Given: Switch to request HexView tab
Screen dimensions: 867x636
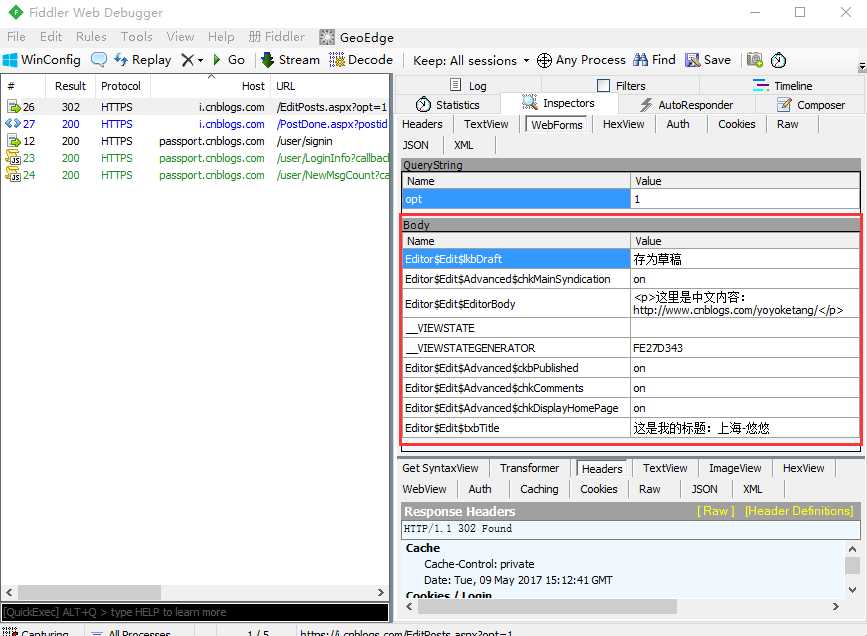Looking at the screenshot, I should click(x=623, y=124).
